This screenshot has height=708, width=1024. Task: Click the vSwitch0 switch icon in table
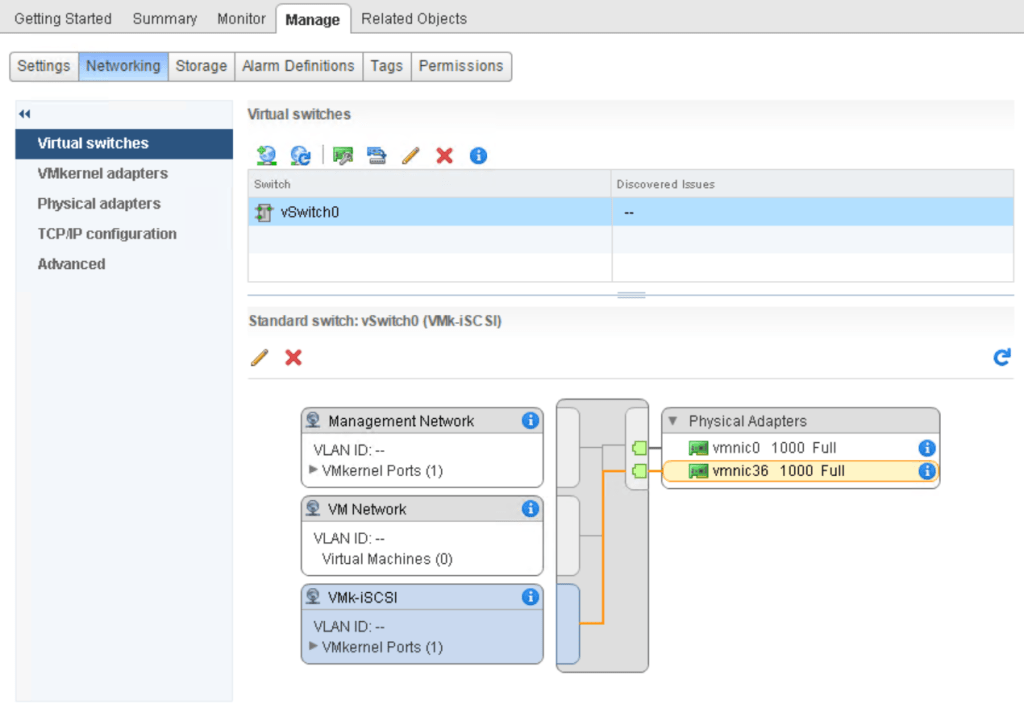click(264, 212)
